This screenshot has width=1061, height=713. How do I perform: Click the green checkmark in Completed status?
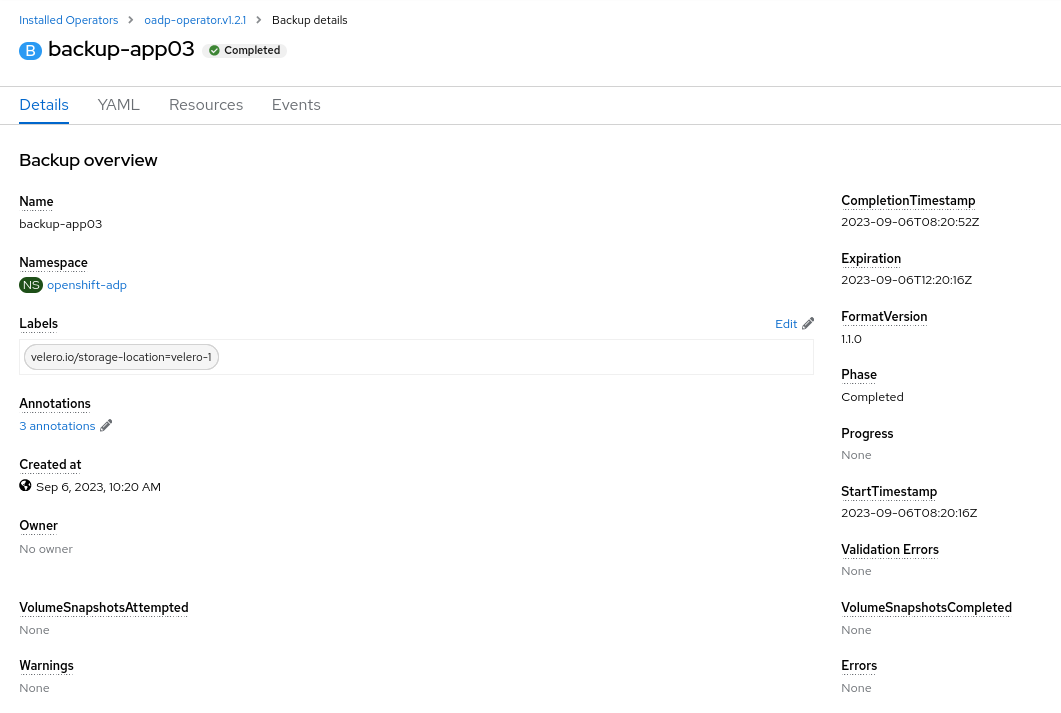(215, 51)
